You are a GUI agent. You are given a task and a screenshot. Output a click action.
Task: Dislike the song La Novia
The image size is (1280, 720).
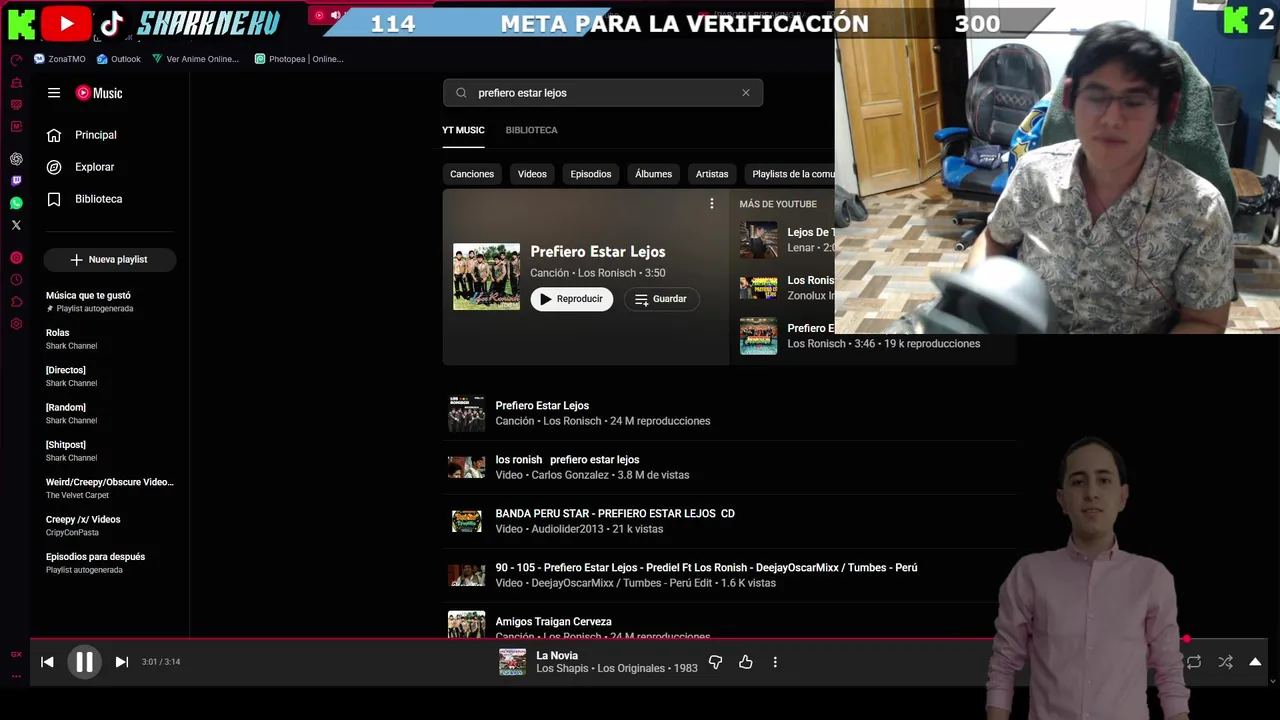(x=715, y=662)
